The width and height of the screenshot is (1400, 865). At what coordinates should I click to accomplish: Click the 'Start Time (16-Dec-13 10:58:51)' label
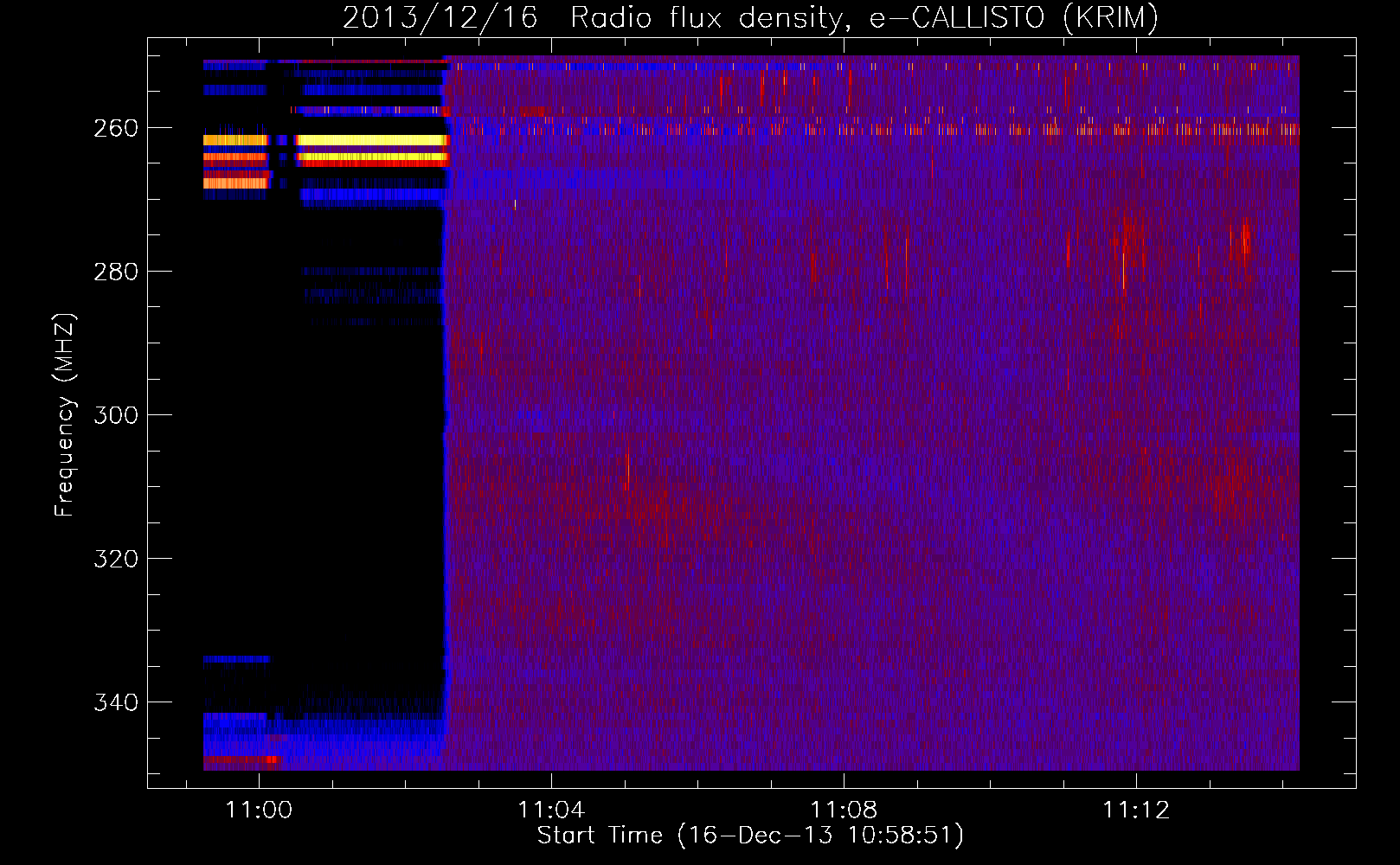pyautogui.click(x=750, y=836)
